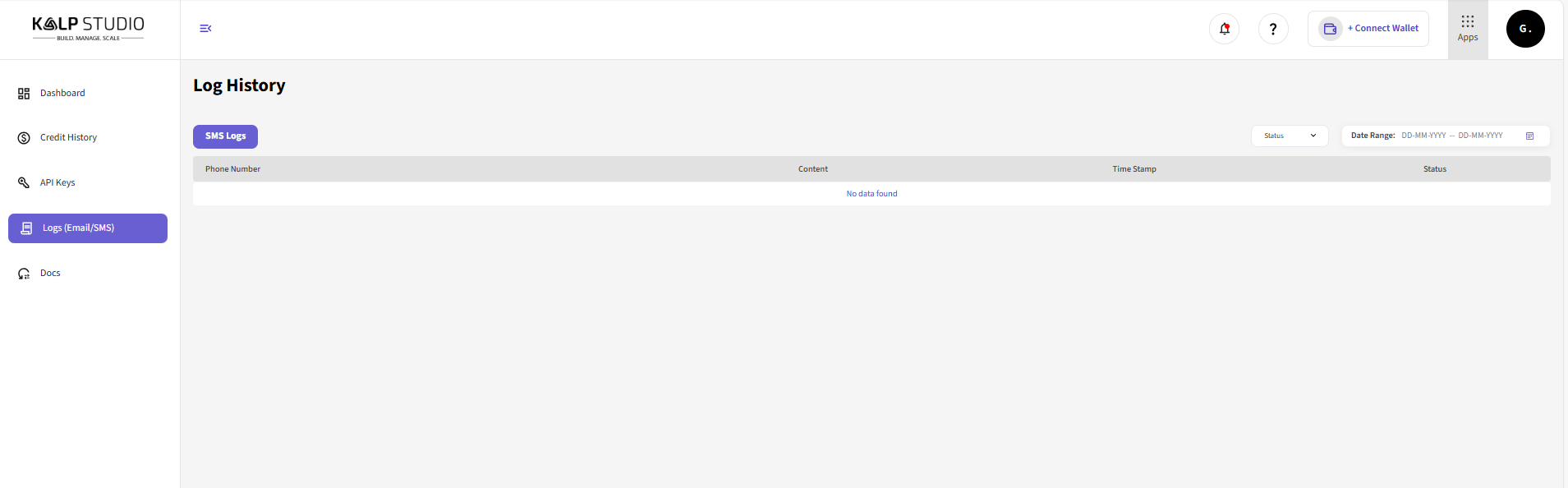Screen dimensions: 1568x488
Task: Go to Dashboard in the sidebar
Action: click(62, 94)
